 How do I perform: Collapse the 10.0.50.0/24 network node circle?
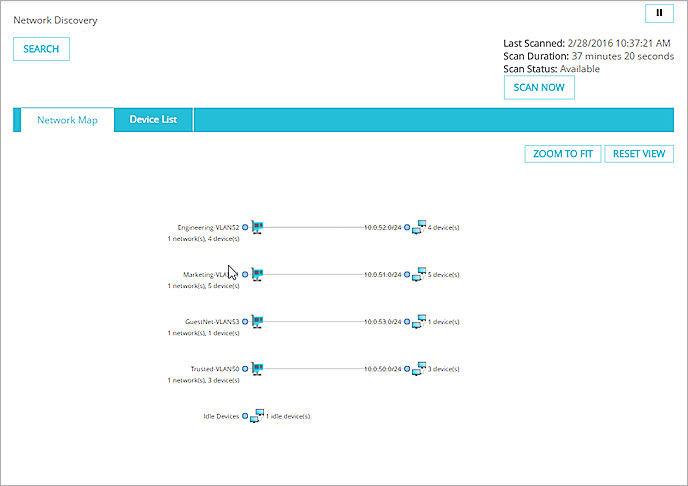coord(407,369)
